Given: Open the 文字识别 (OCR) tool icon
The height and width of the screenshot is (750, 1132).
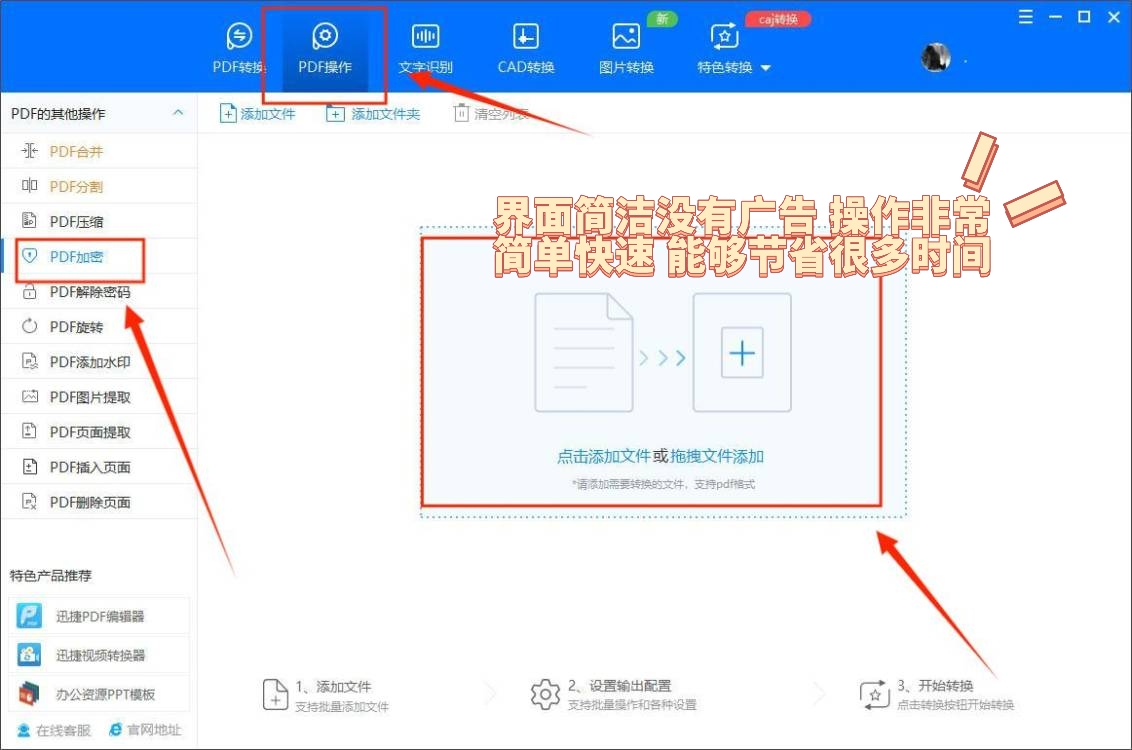Looking at the screenshot, I should (424, 45).
